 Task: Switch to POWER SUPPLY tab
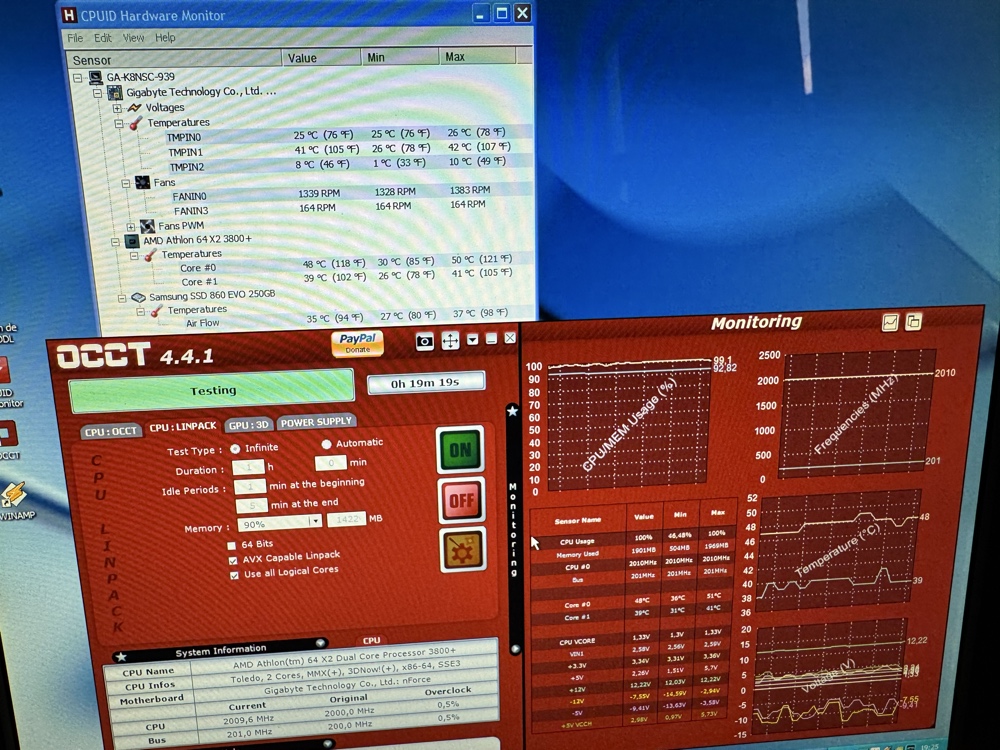(316, 422)
